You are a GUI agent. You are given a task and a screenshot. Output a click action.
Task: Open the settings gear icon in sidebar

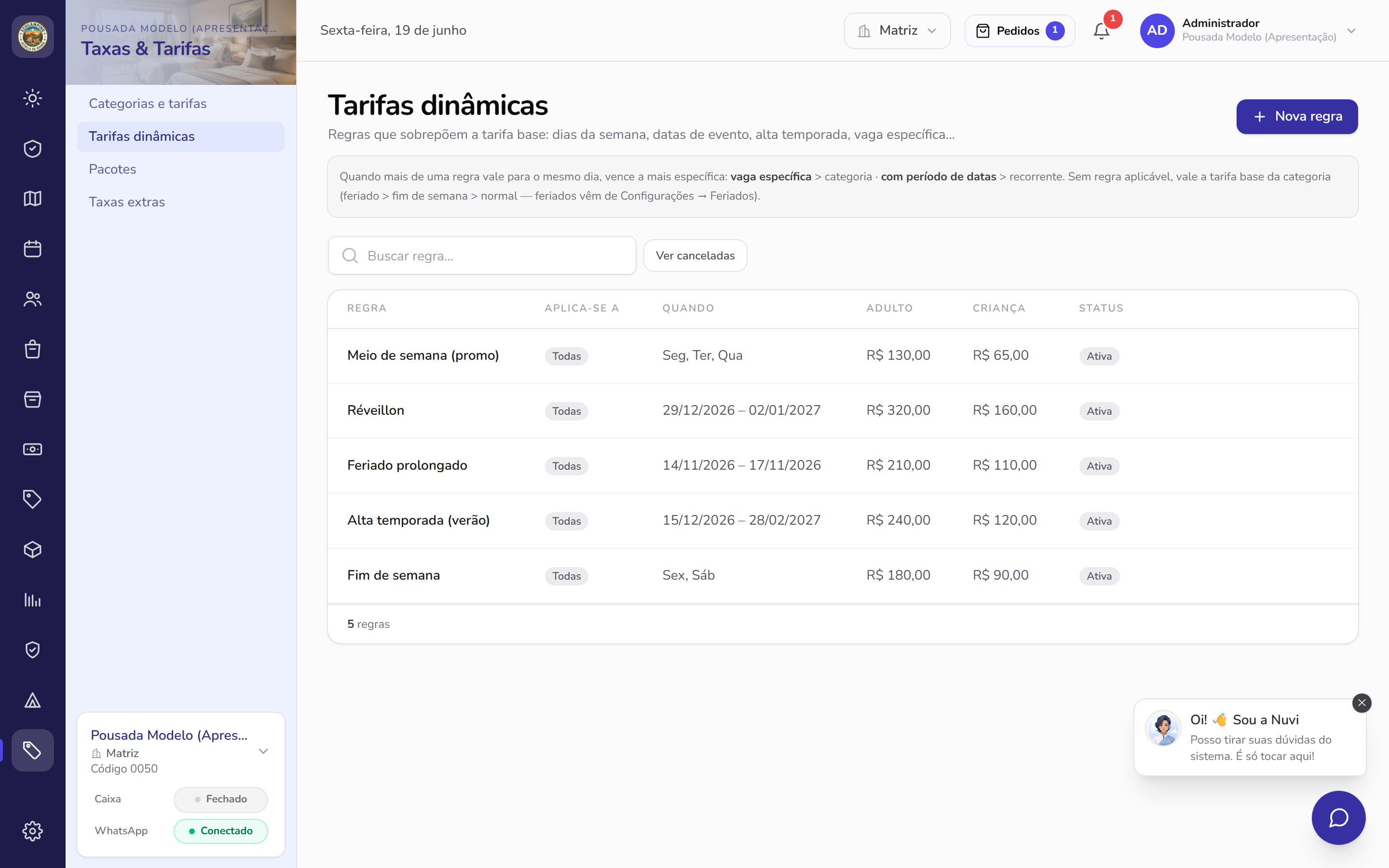33,831
